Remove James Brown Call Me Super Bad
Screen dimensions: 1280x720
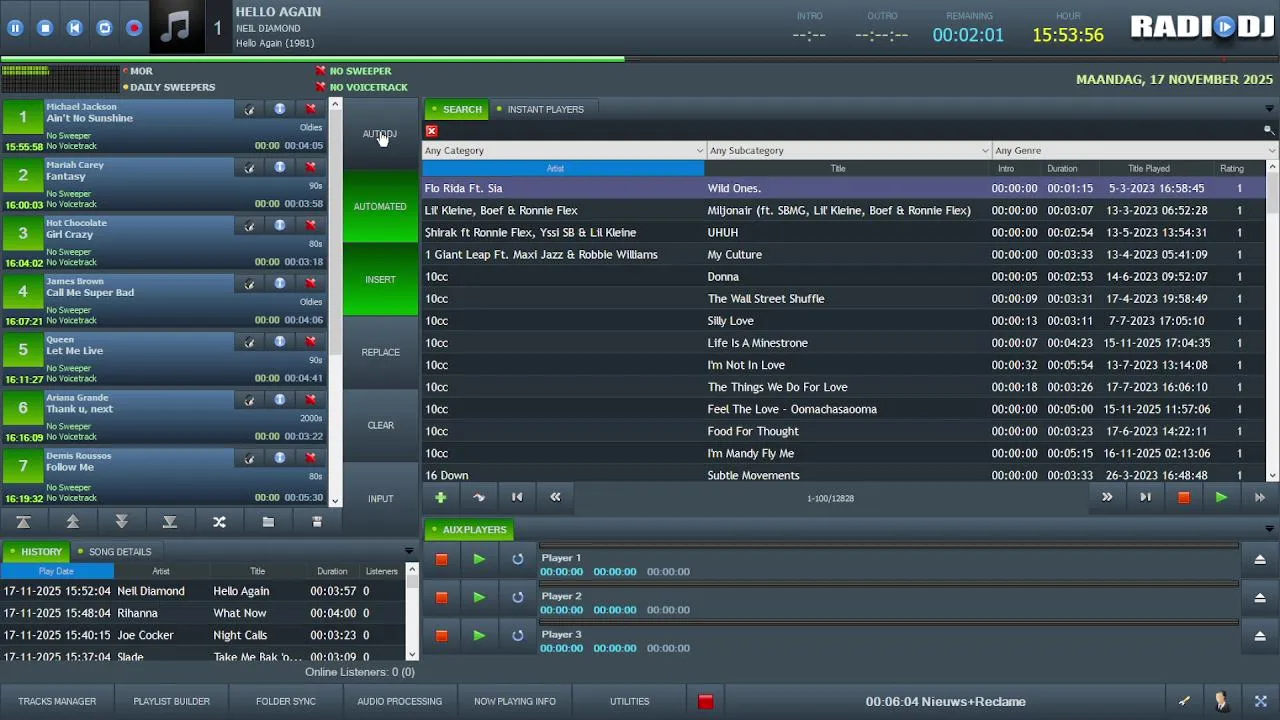(311, 283)
